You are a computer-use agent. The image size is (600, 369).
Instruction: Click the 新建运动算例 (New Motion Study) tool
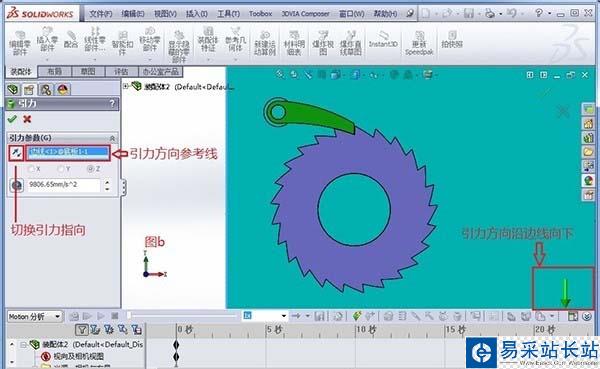264,44
